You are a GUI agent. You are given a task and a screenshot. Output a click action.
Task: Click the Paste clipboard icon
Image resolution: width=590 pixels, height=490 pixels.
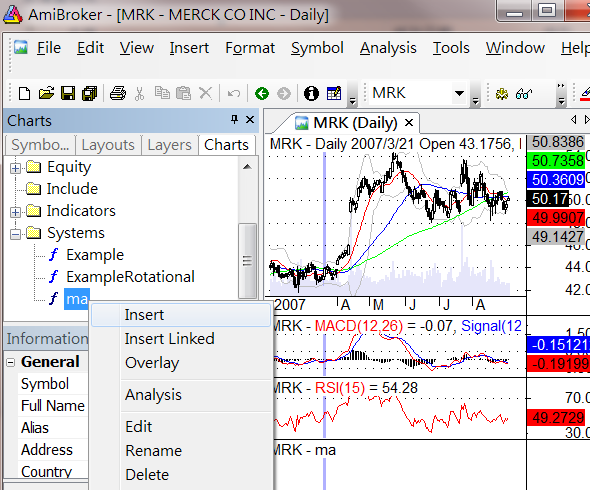(183, 93)
